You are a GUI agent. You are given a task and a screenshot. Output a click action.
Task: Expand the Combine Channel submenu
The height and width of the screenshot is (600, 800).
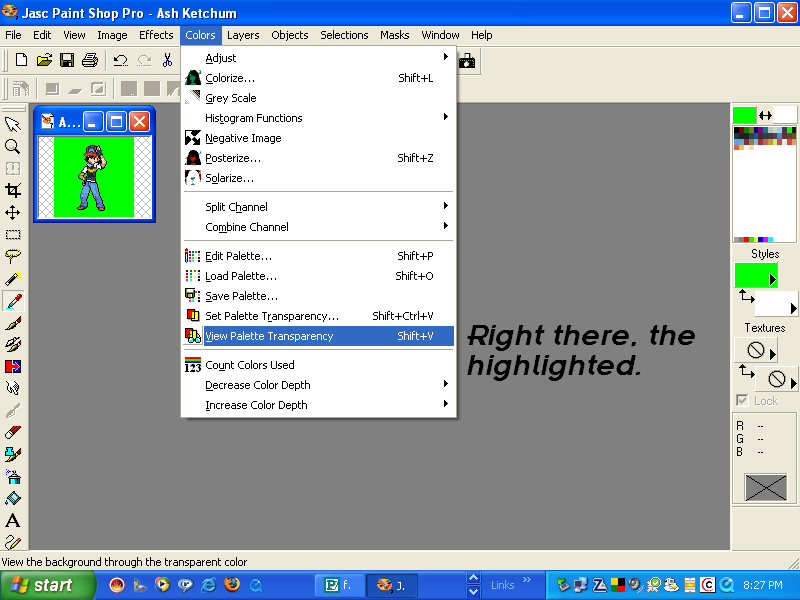point(318,227)
